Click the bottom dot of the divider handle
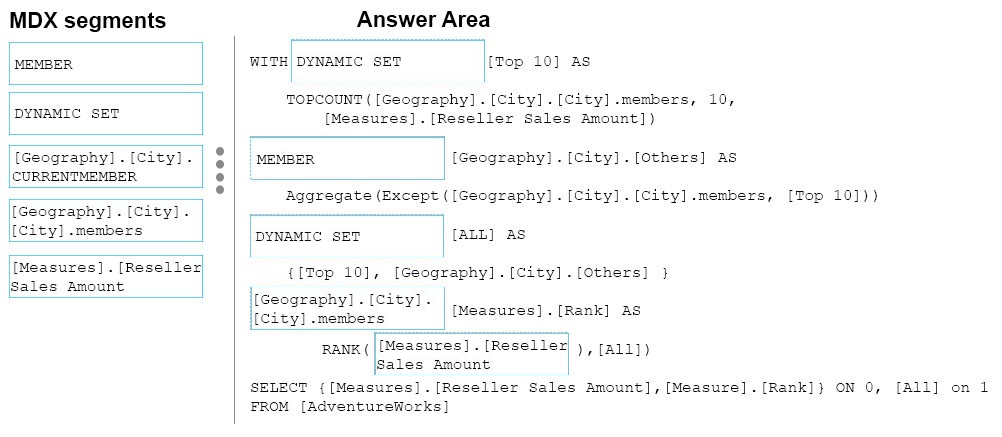 point(220,189)
